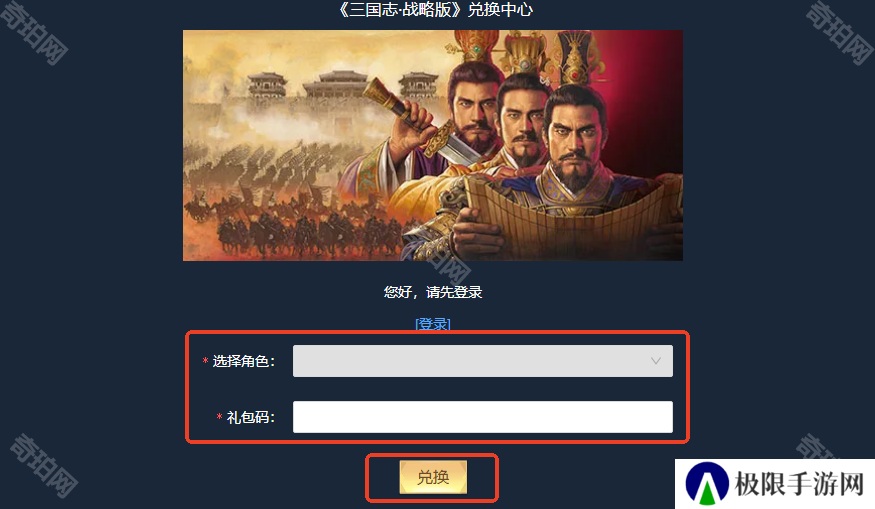The image size is (875, 509).
Task: Click the golden 兑换 redeem button
Action: pos(433,477)
